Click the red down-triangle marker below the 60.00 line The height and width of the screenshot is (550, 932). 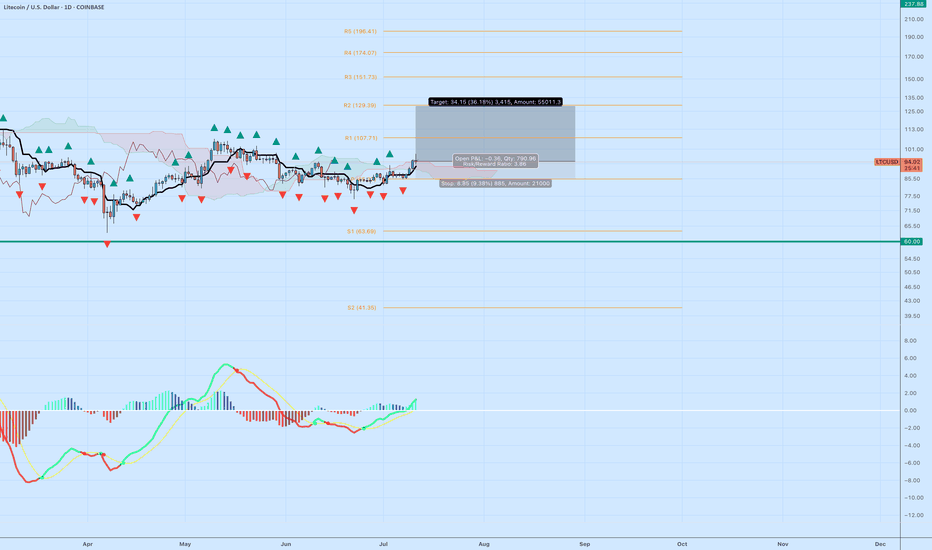pyautogui.click(x=107, y=244)
